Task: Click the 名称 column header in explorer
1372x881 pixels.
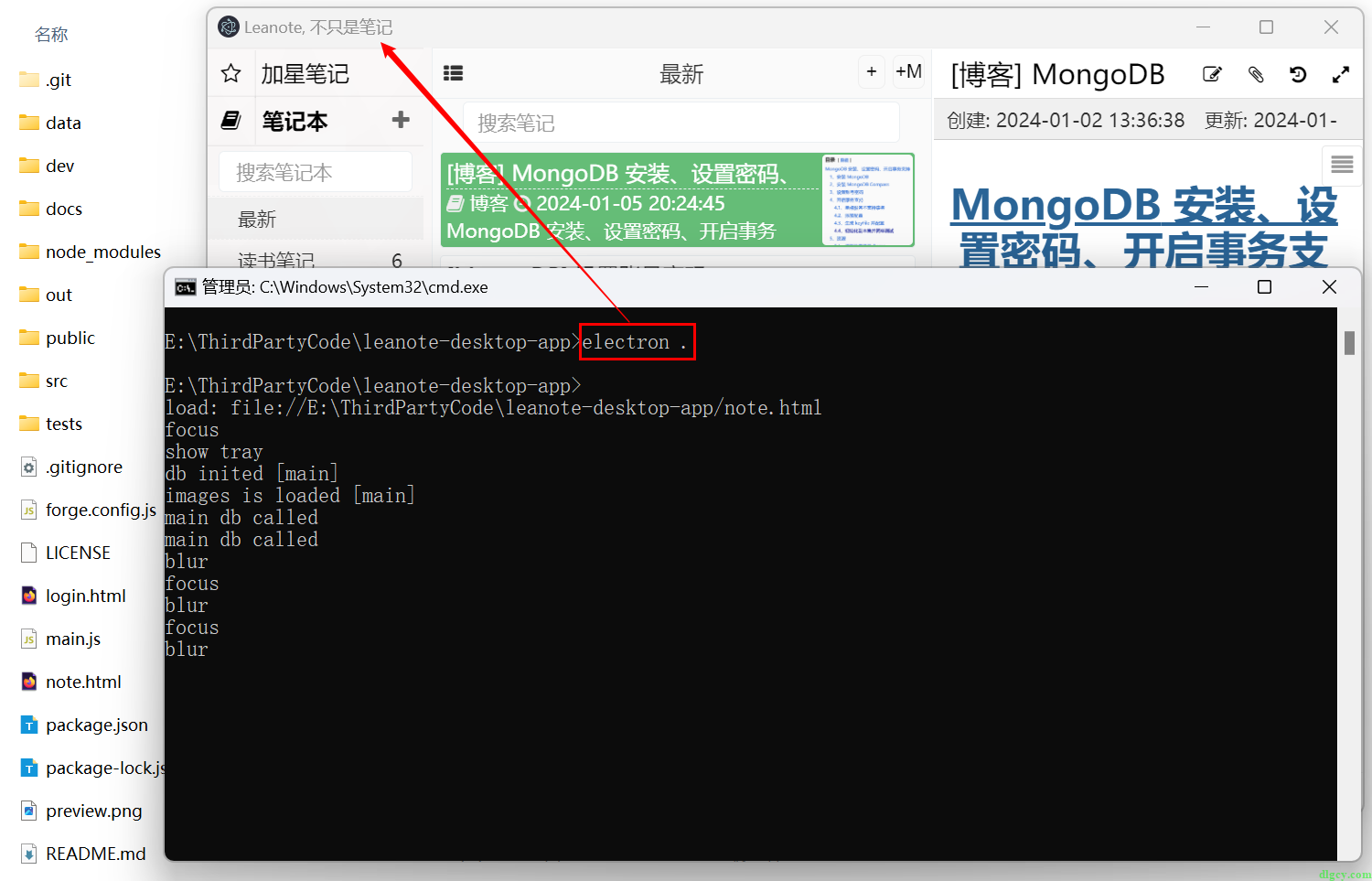Action: pos(51,35)
